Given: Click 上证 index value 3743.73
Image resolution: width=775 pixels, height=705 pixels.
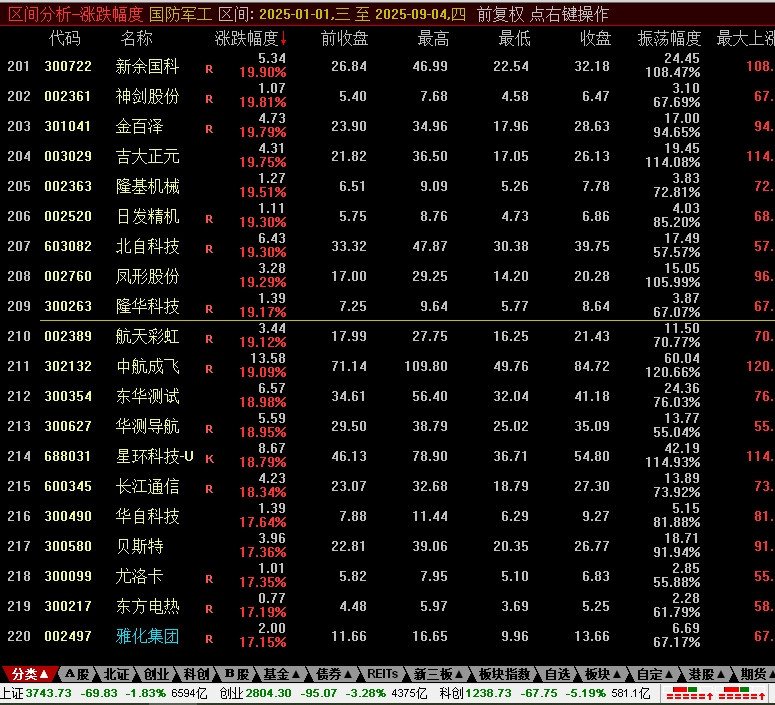Looking at the screenshot, I should coord(48,693).
